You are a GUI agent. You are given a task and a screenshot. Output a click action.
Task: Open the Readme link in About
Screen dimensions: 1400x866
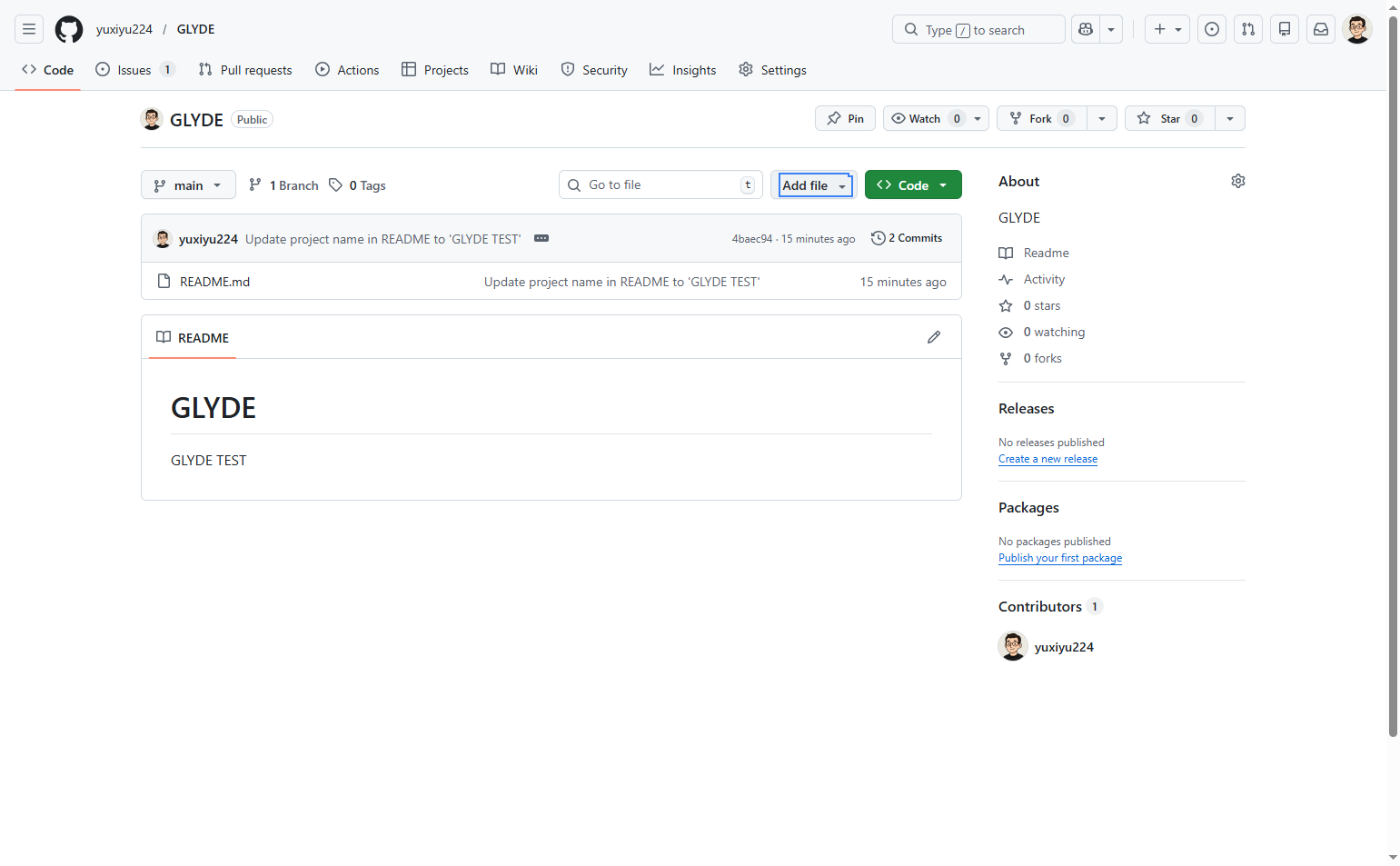click(x=1034, y=253)
